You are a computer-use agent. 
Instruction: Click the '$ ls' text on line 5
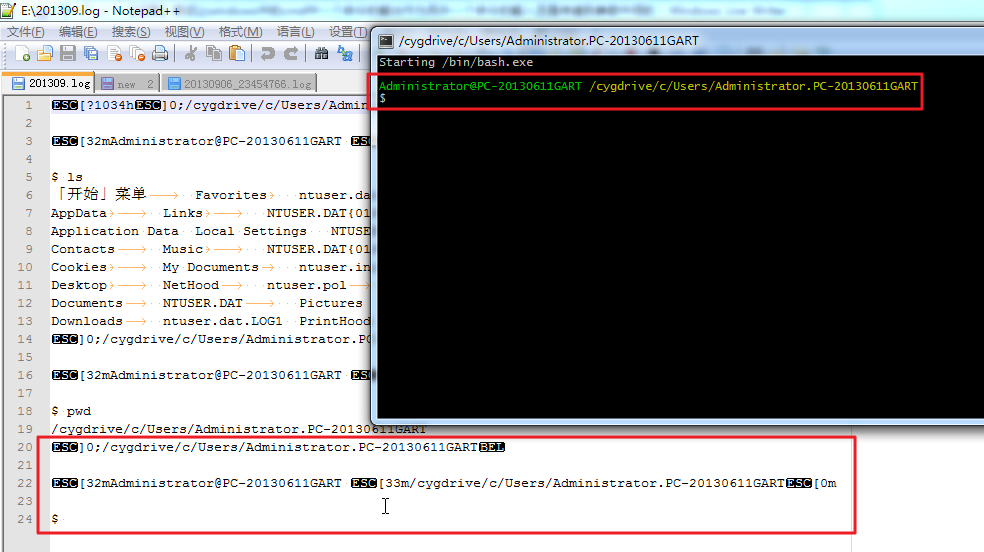click(67, 177)
